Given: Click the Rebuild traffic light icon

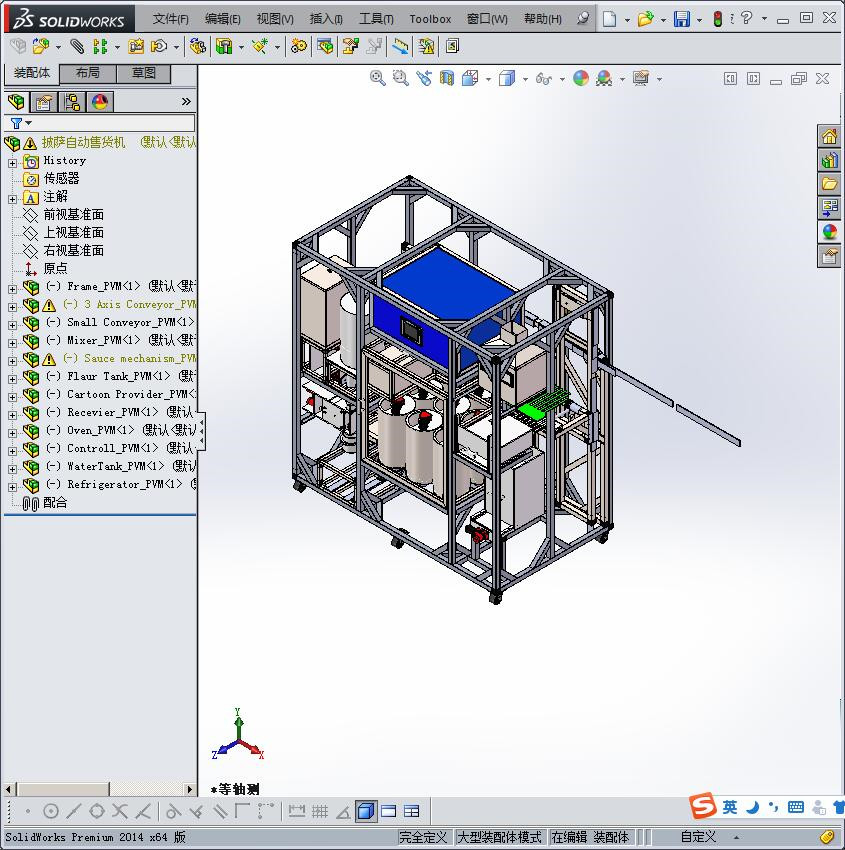Looking at the screenshot, I should coord(718,19).
